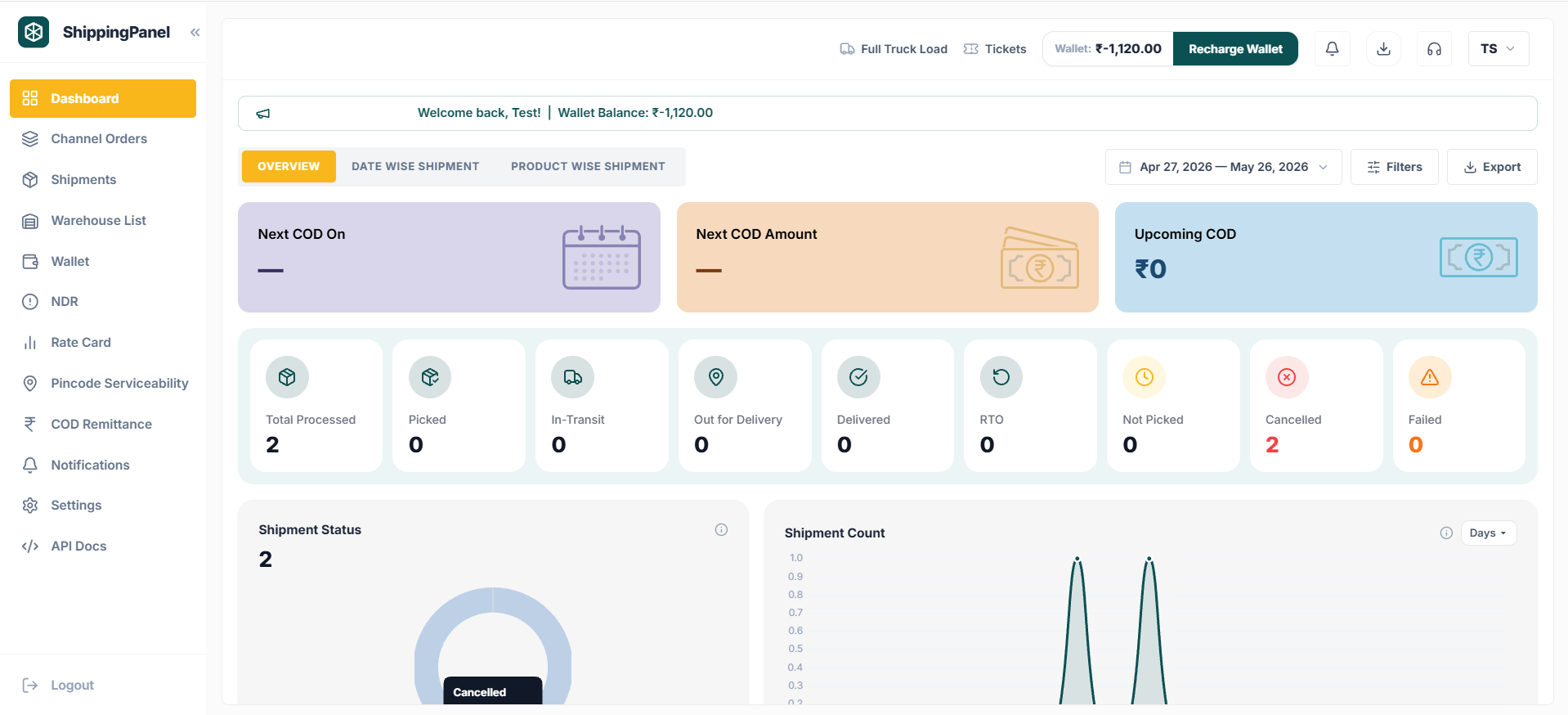Screen dimensions: 1568x715
Task: Click the Logout arrow icon
Action: pos(30,686)
